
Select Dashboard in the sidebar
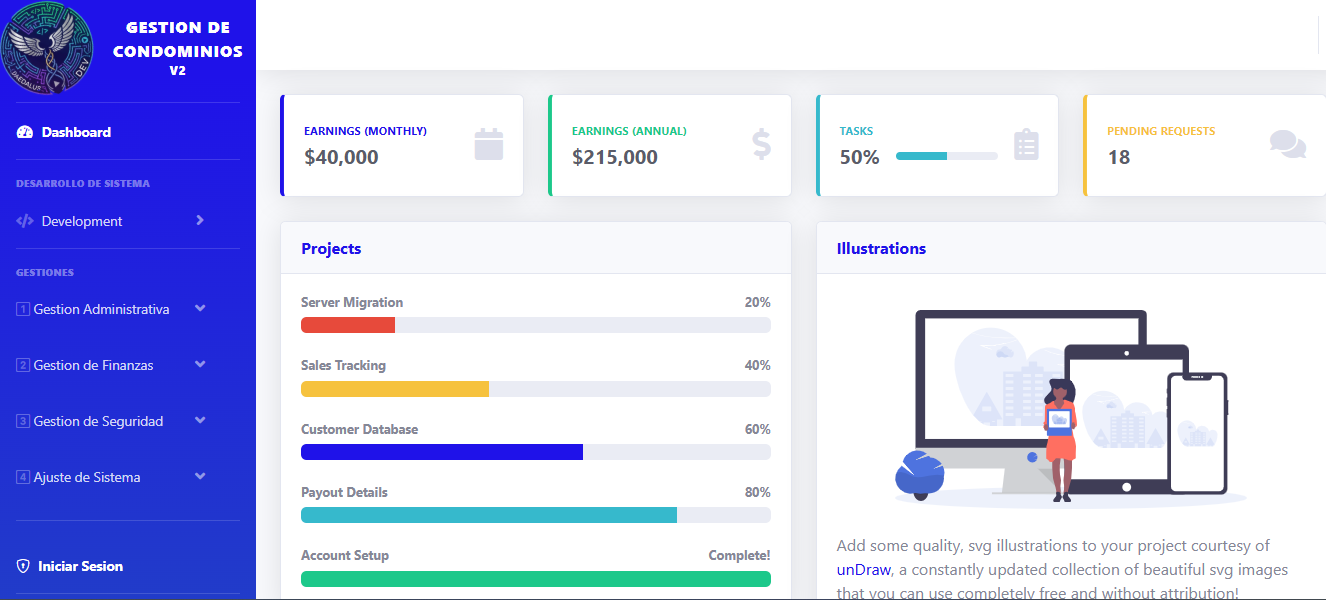76,132
